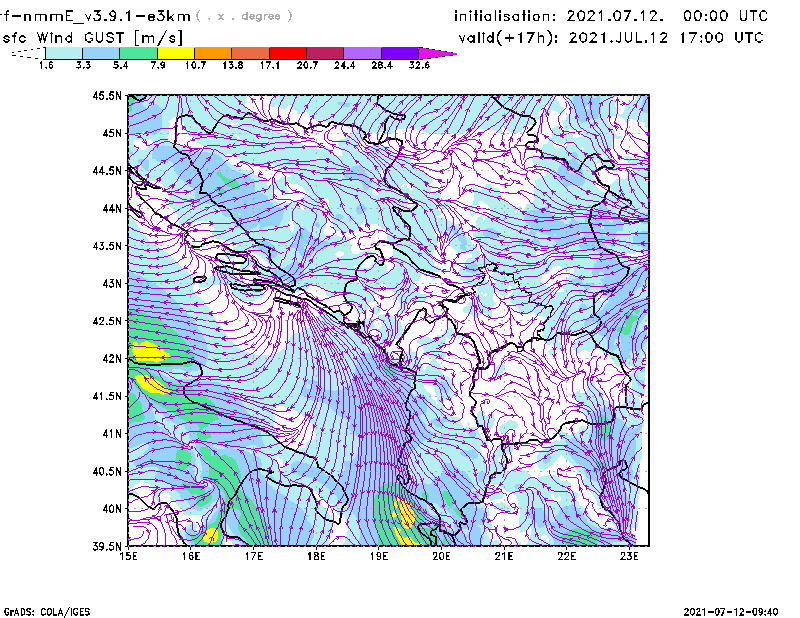Click the 41.5N latitude label

107,396
